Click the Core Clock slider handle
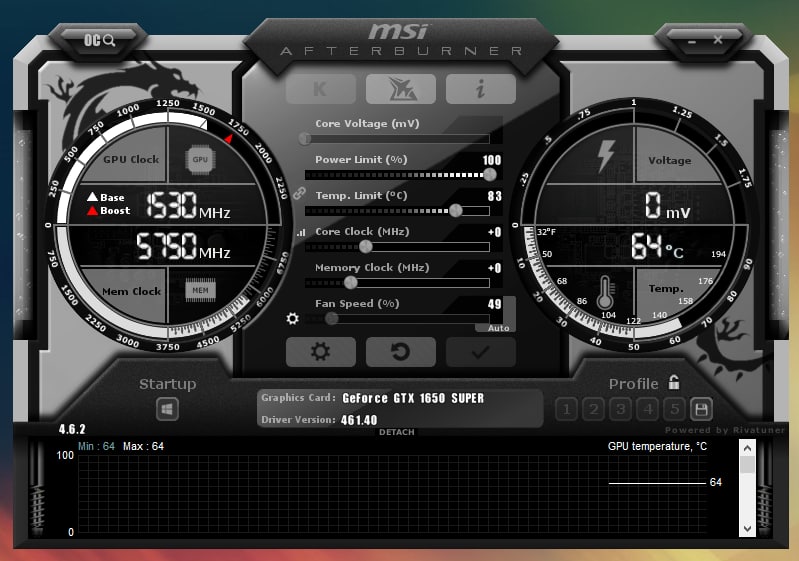The width and height of the screenshot is (799, 561). 365,247
